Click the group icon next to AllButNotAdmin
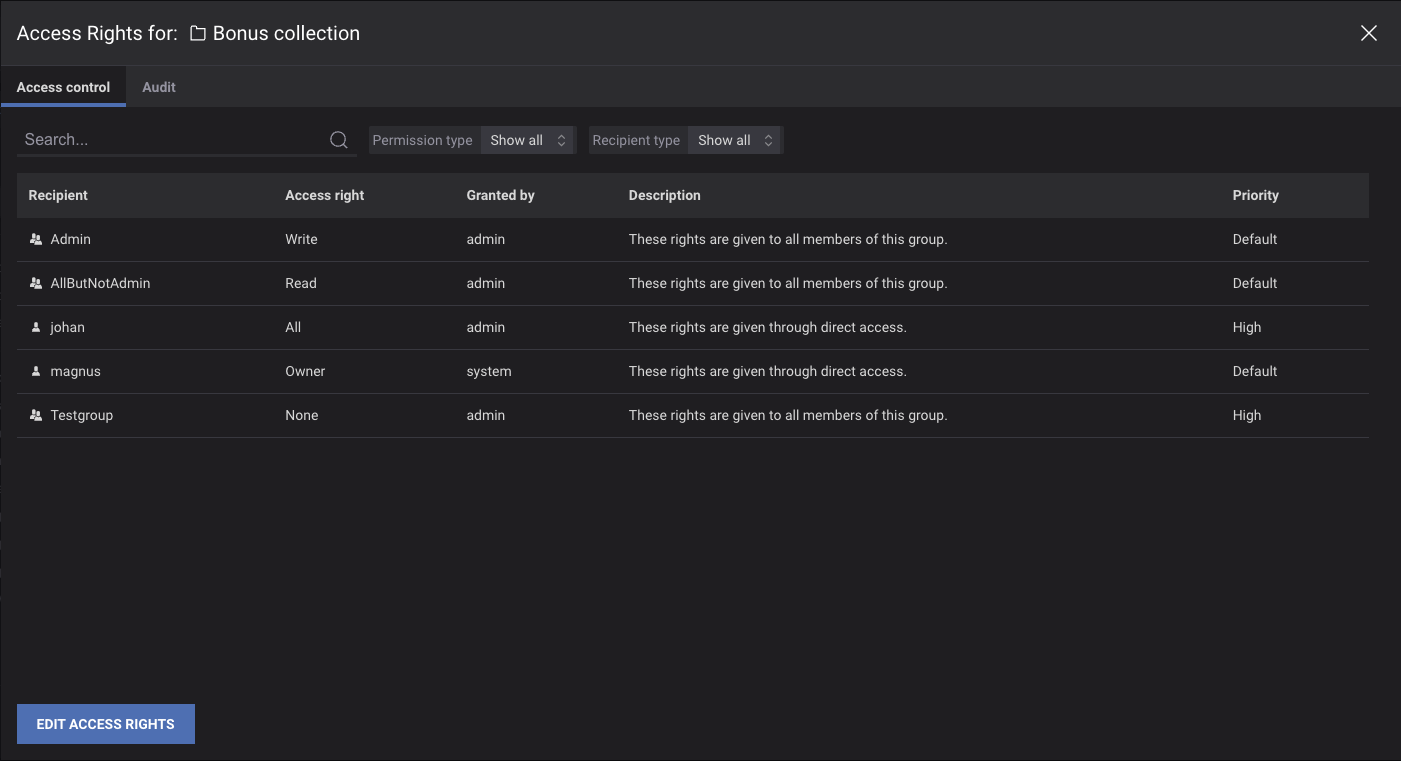1401x761 pixels. [36, 283]
